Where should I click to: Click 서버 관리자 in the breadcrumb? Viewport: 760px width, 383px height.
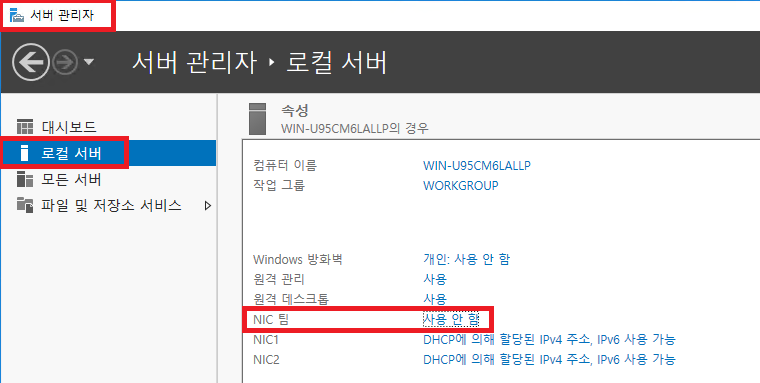194,63
